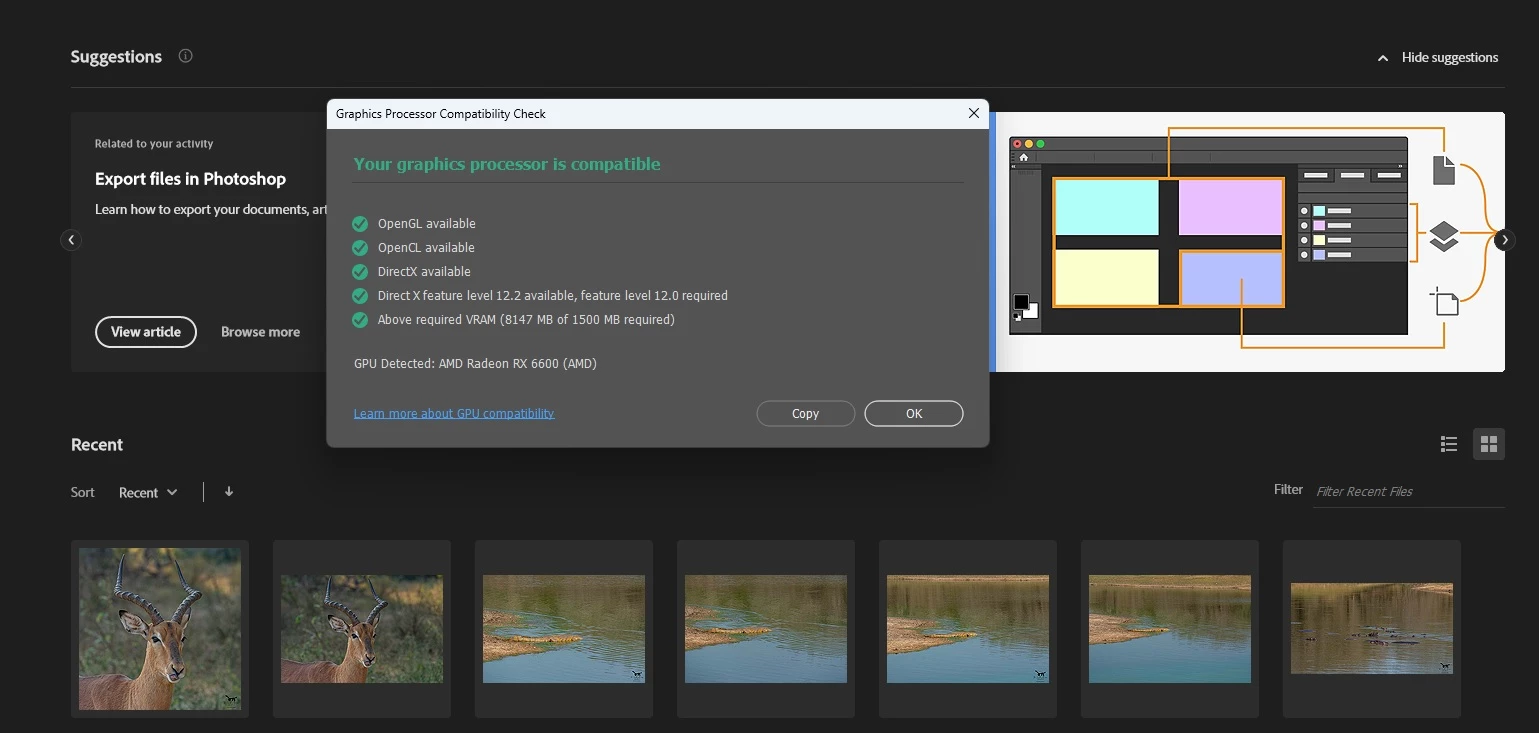Click the Suggestions info icon
Image resolution: width=1539 pixels, height=734 pixels.
[185, 56]
